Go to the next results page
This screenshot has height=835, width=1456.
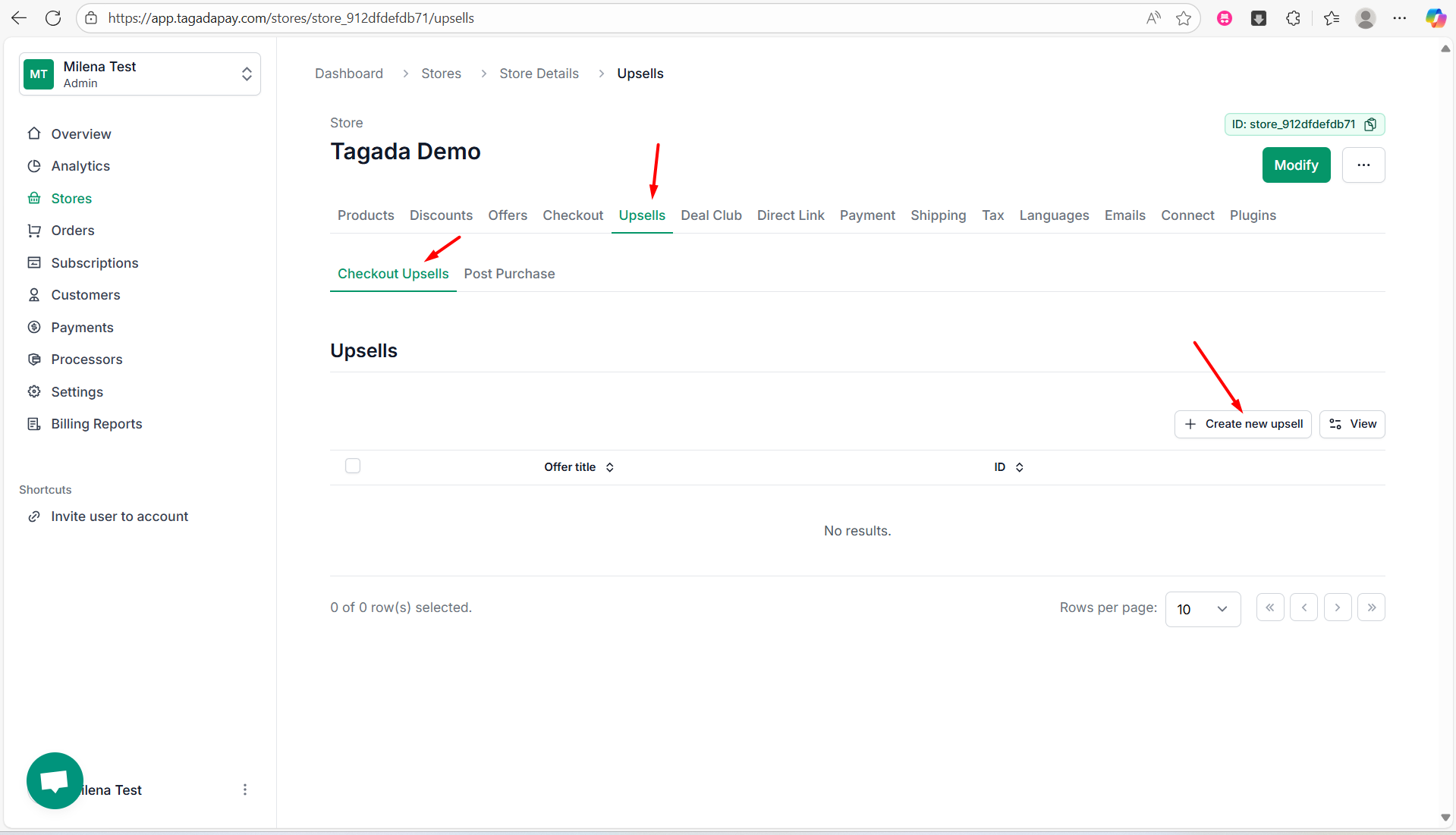1337,607
